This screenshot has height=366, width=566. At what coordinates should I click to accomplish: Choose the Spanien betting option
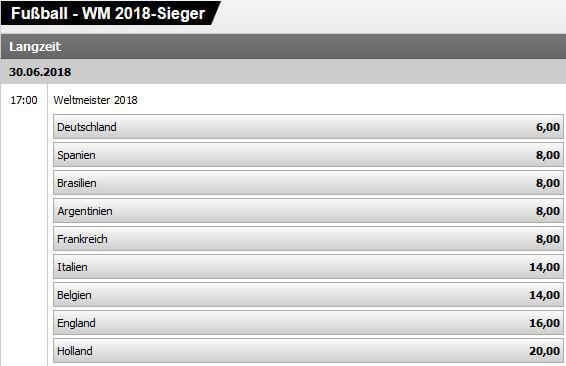coord(308,155)
